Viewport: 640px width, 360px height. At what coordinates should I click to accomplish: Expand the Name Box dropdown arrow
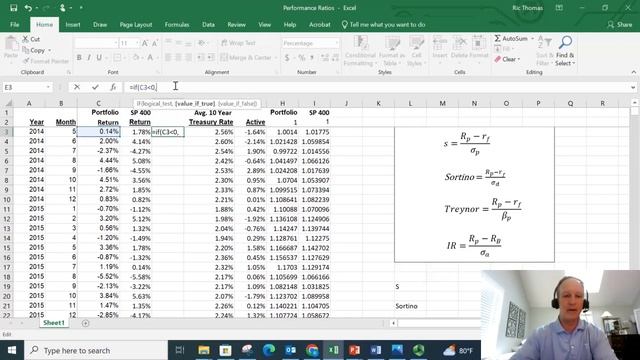coord(48,87)
